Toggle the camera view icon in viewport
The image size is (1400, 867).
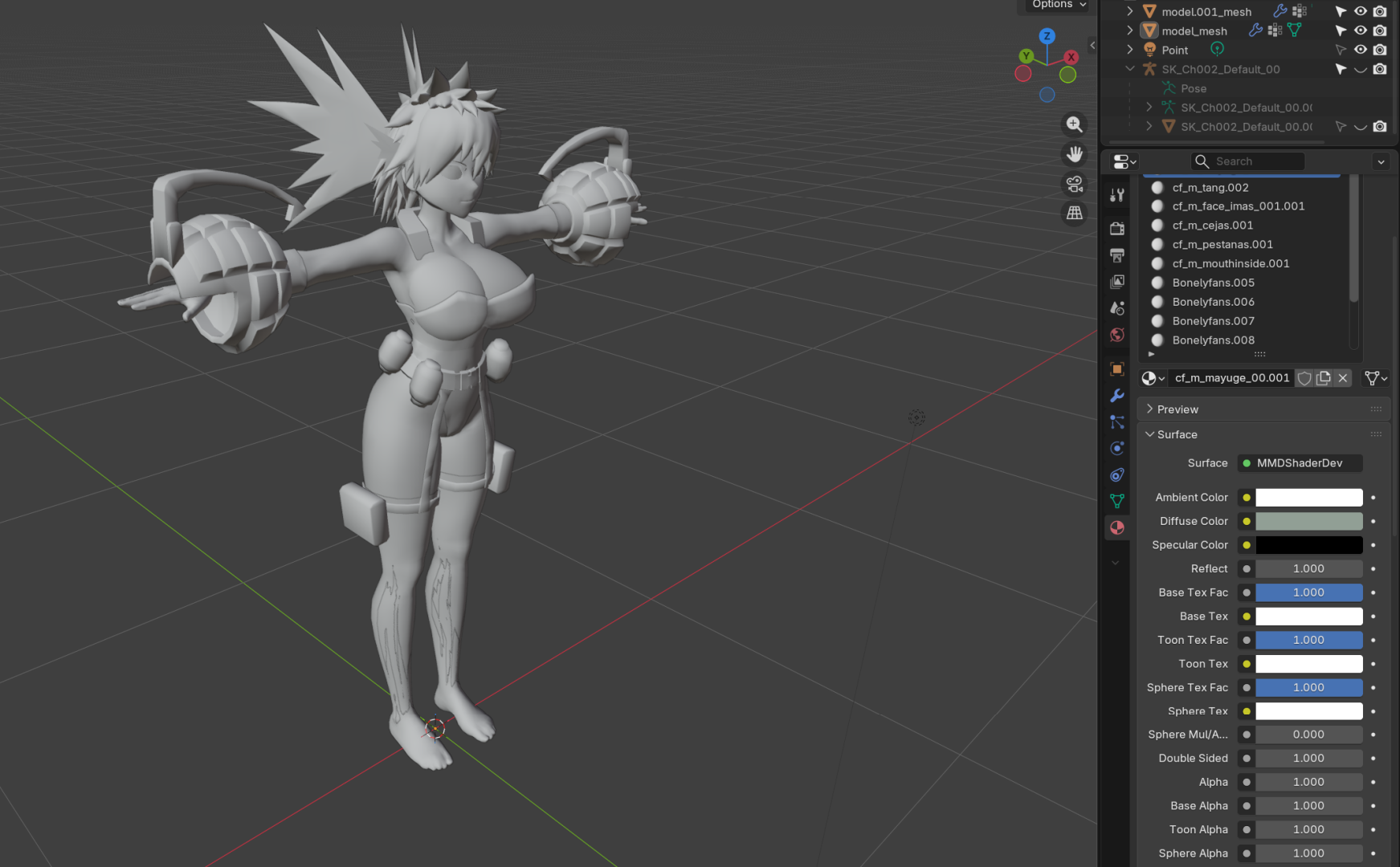(1074, 184)
